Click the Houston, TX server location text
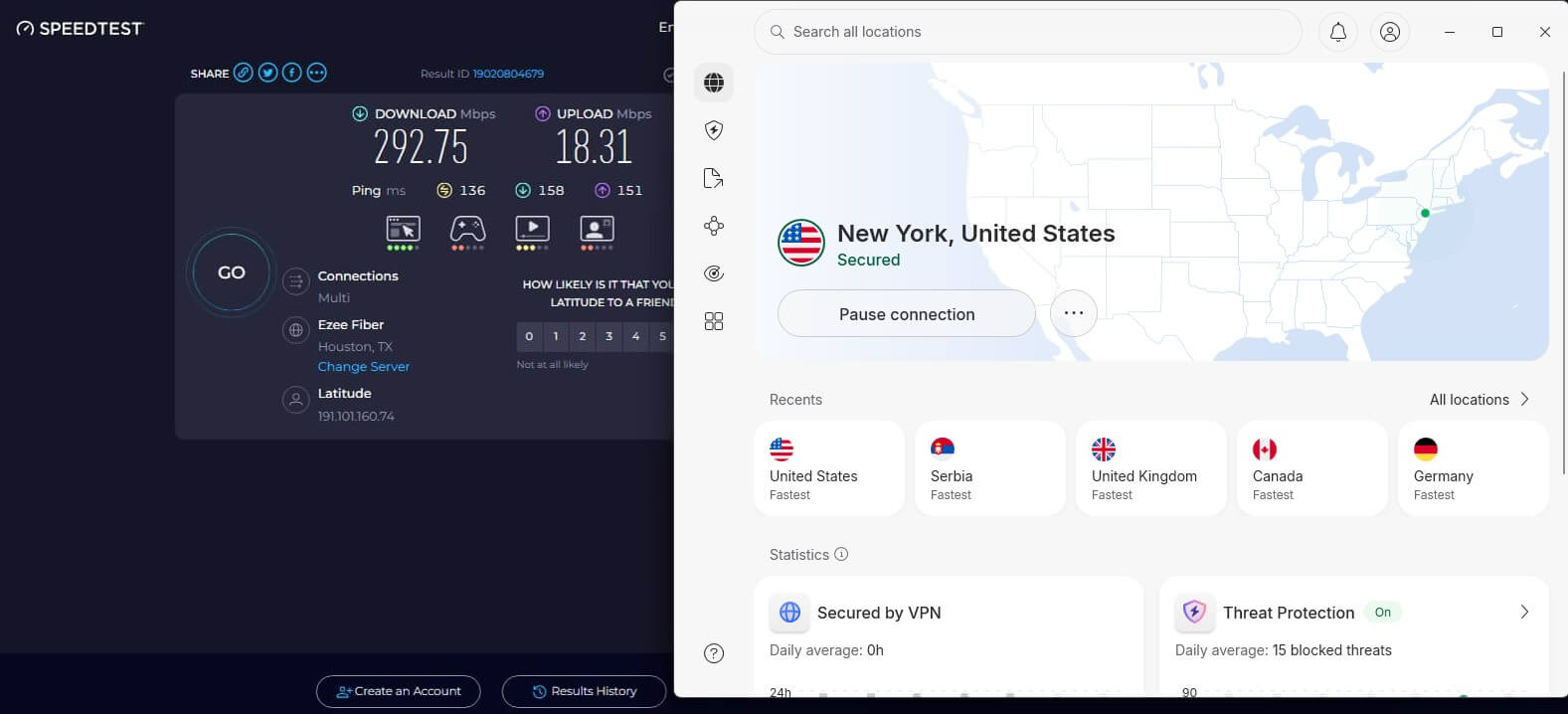This screenshot has height=714, width=1568. 355,346
